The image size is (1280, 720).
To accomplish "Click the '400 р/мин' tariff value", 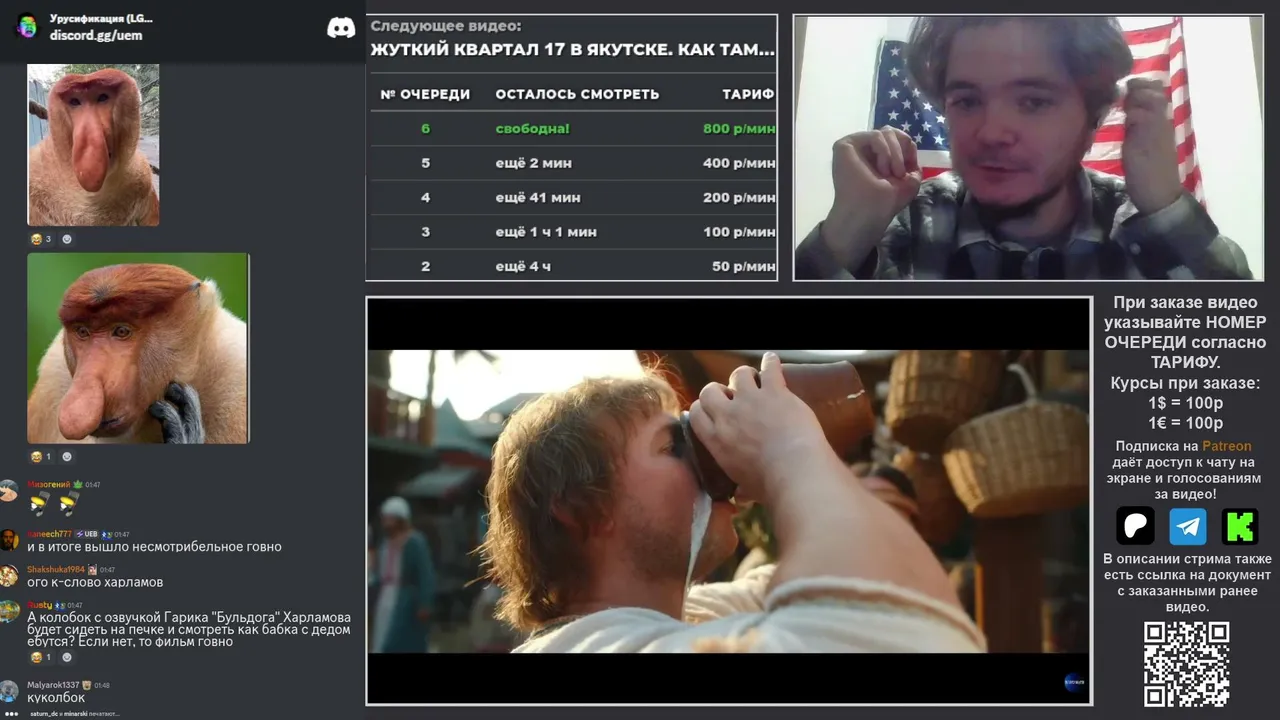I will [739, 163].
